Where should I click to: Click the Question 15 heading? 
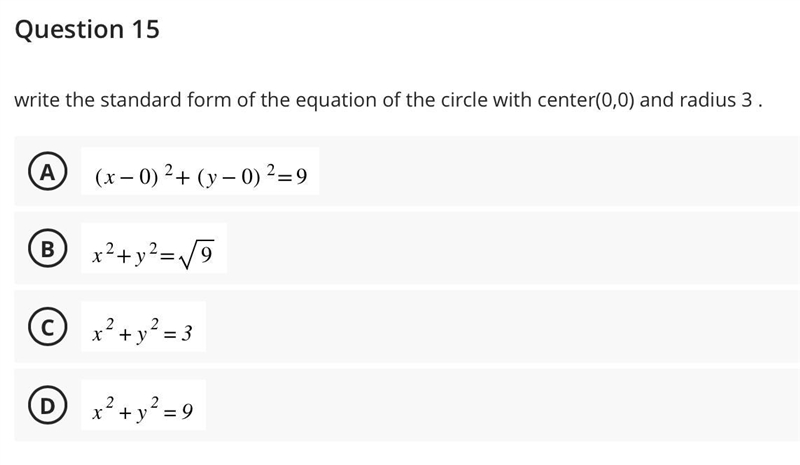point(87,29)
